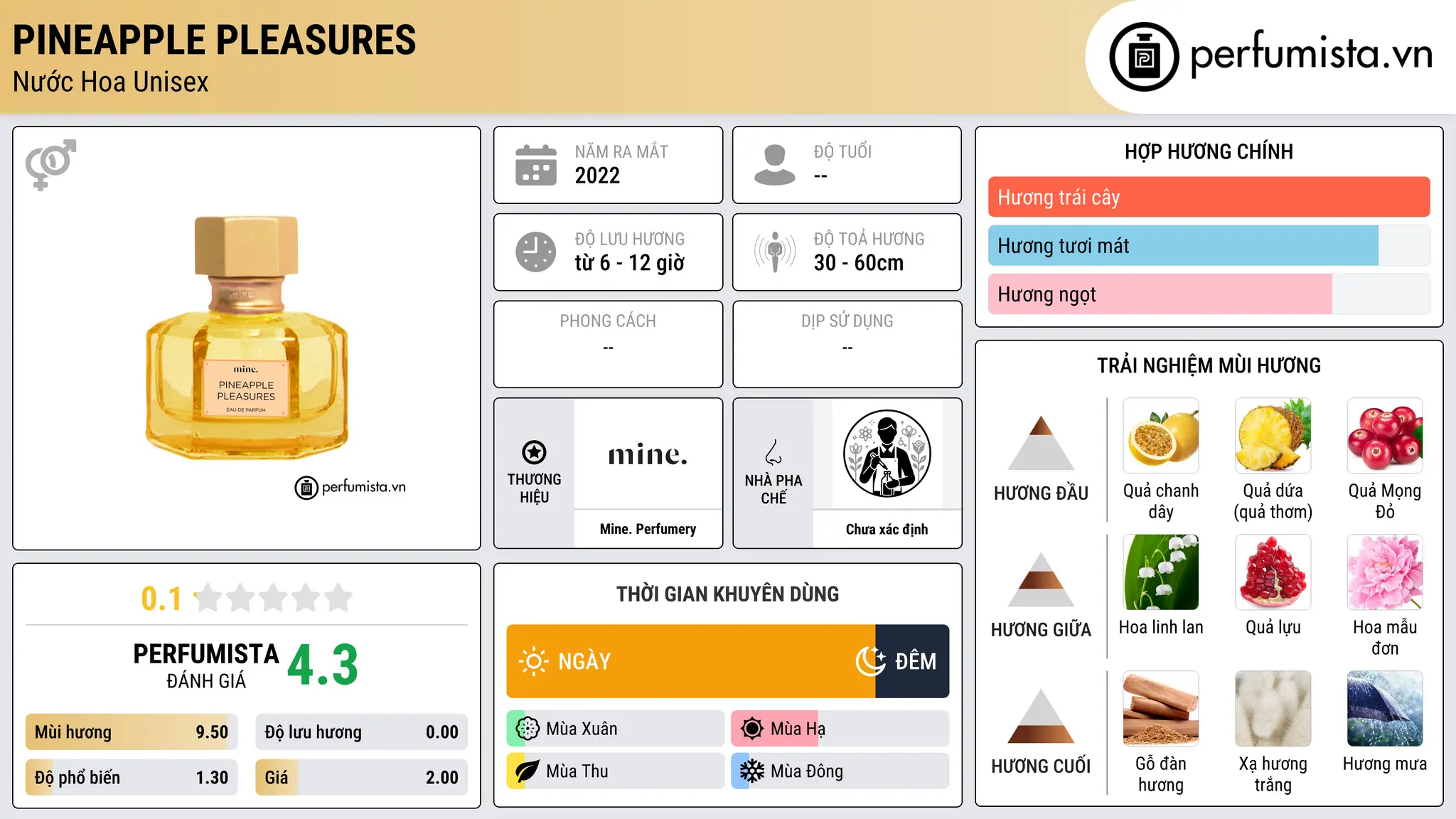Click the sillage icon beside Độ toả hương
Viewport: 1456px width, 819px height.
point(775,252)
